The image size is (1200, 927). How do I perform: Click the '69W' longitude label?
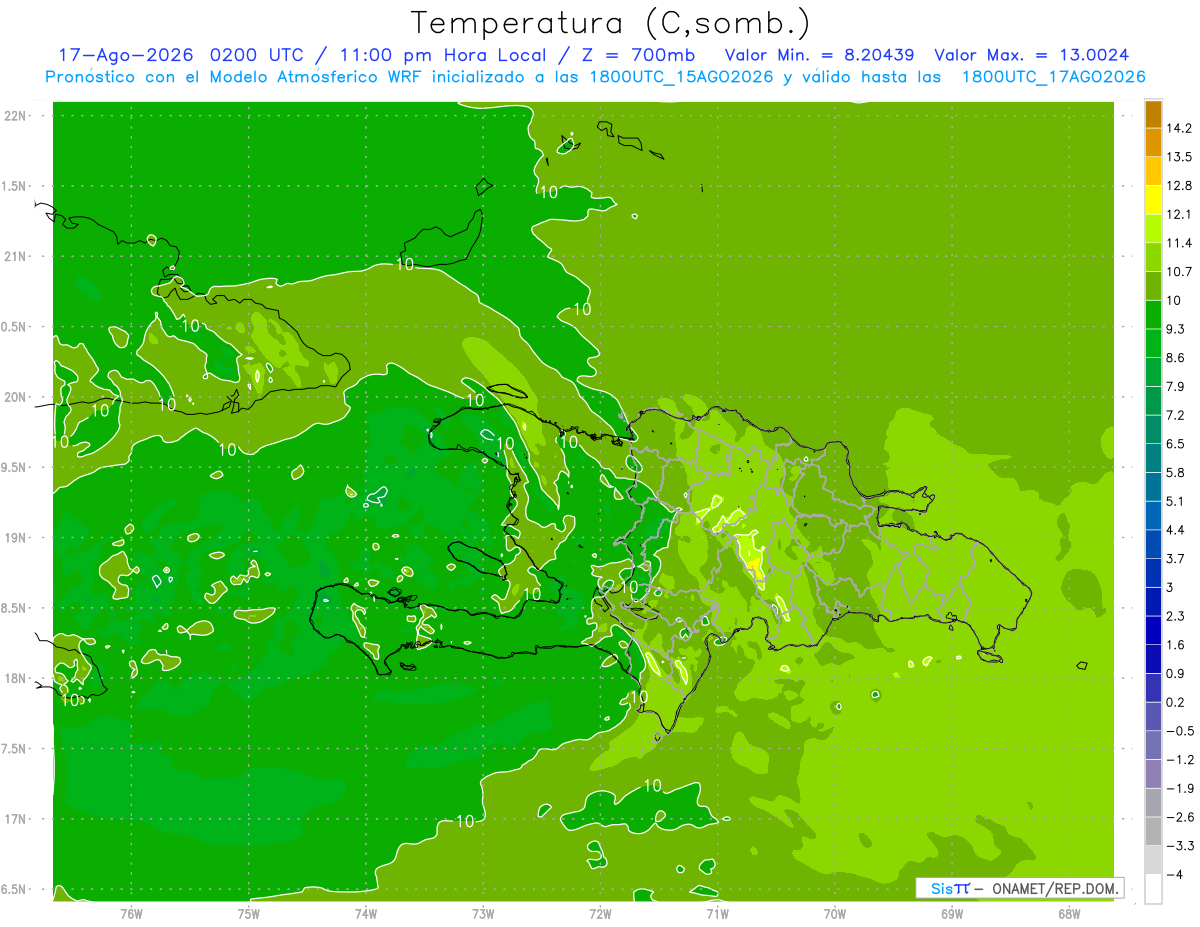pyautogui.click(x=952, y=913)
